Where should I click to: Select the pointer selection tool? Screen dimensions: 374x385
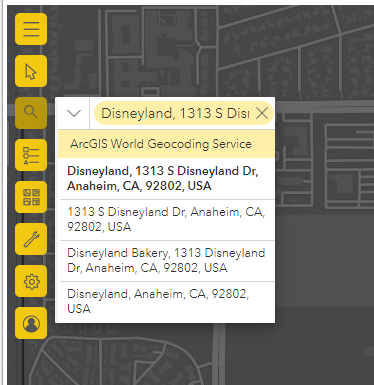(31, 71)
